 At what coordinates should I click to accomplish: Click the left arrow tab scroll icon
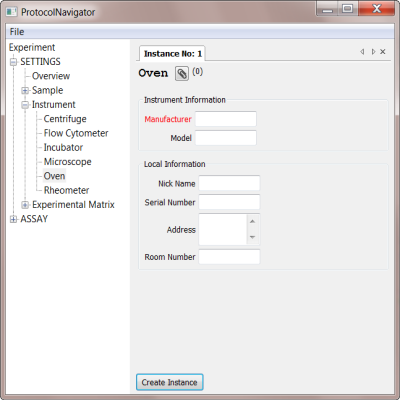362,52
